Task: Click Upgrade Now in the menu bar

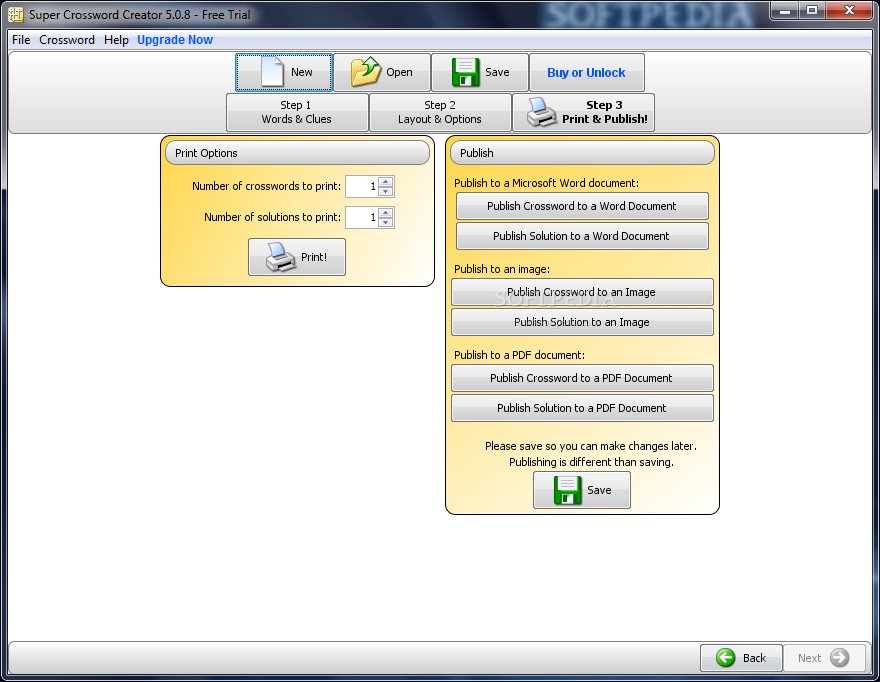Action: pos(175,40)
